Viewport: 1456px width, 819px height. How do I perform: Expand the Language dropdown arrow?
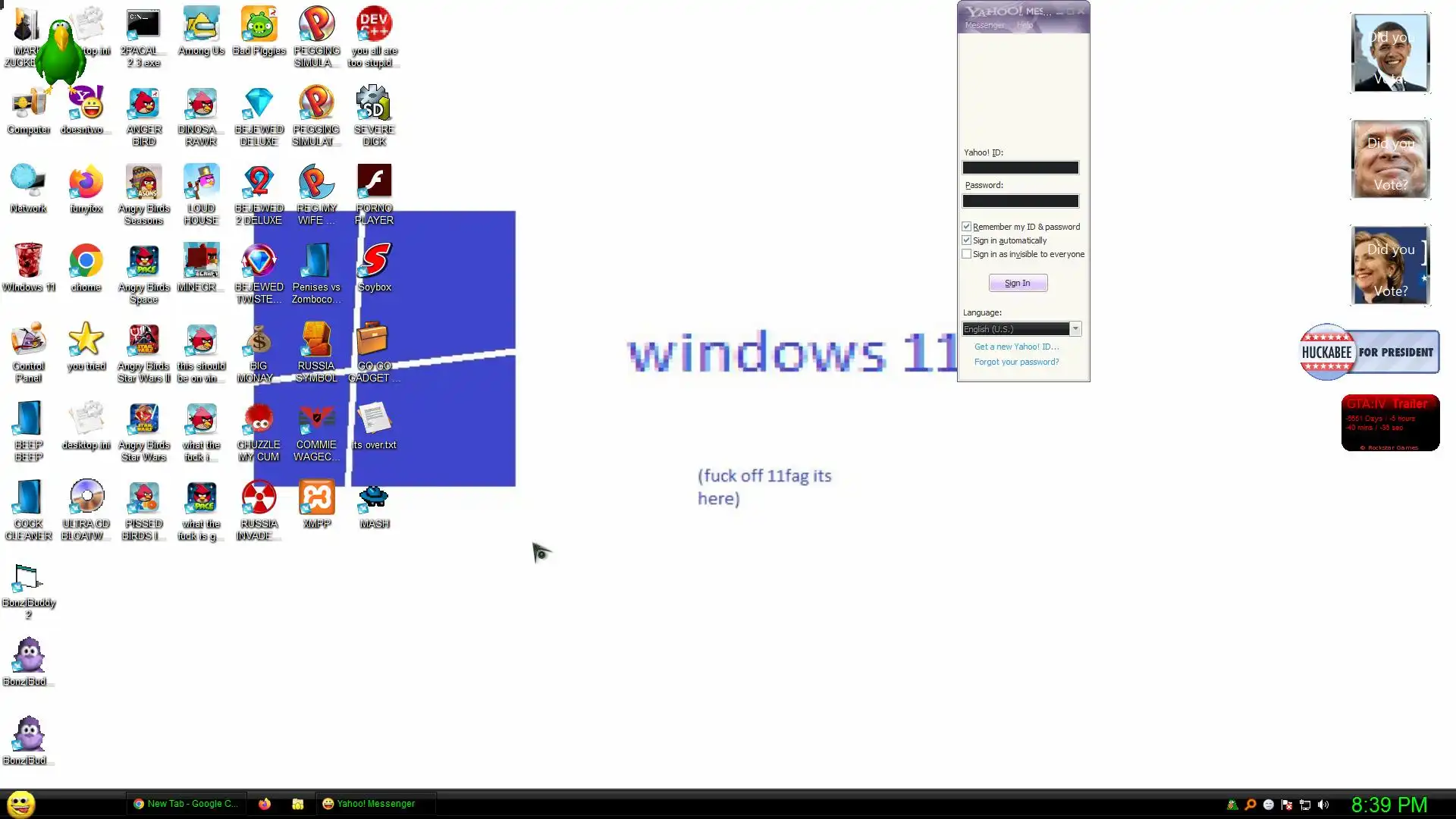(1075, 329)
